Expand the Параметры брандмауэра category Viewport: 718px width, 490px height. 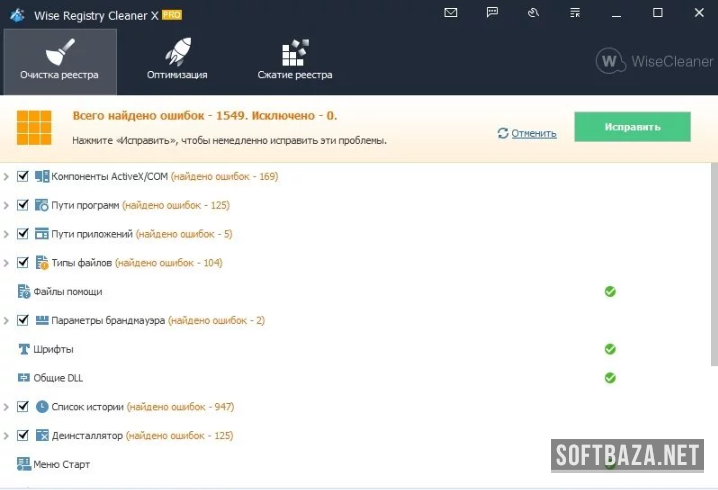tap(7, 321)
